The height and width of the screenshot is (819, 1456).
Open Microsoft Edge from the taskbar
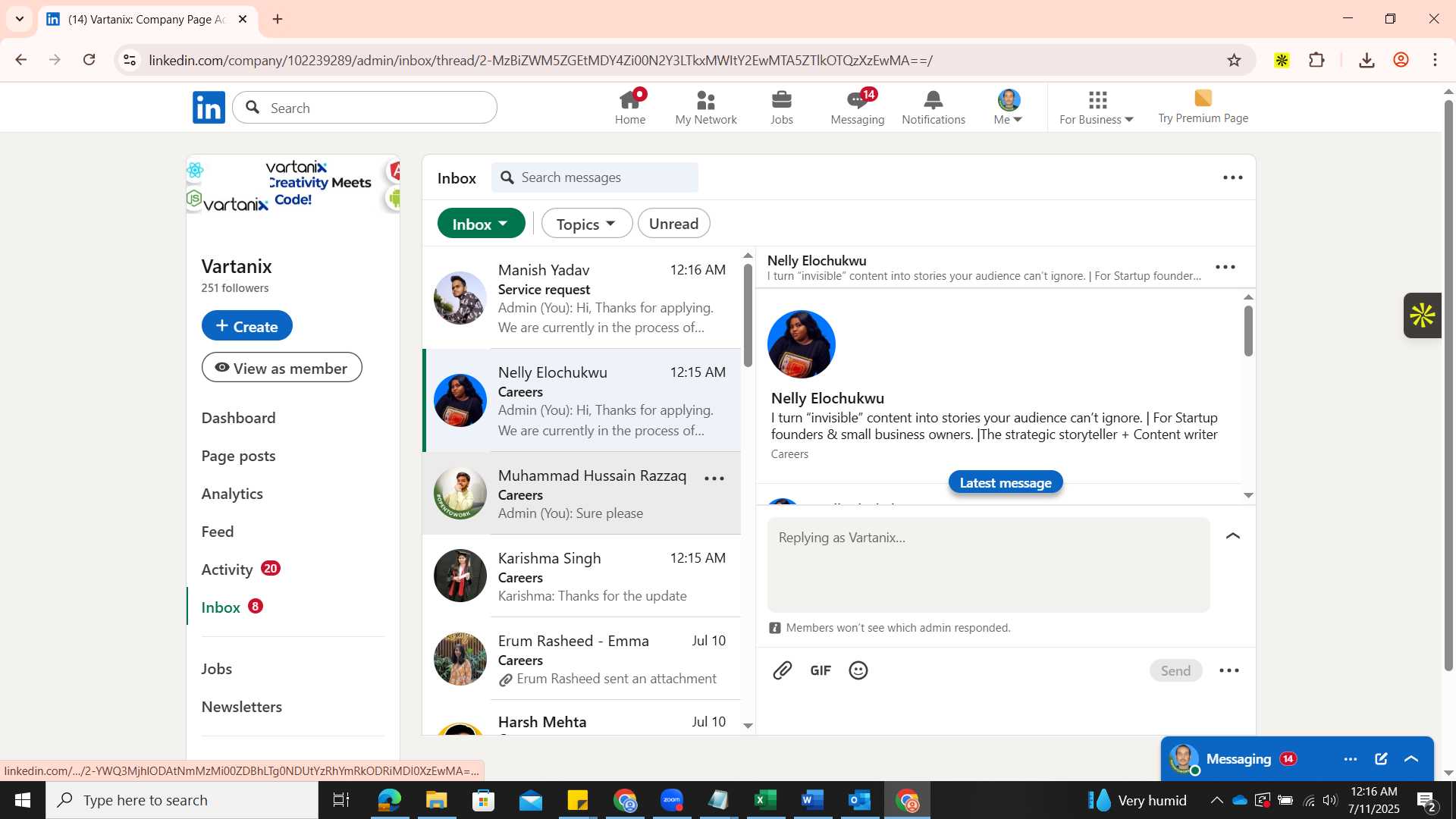[x=389, y=800]
